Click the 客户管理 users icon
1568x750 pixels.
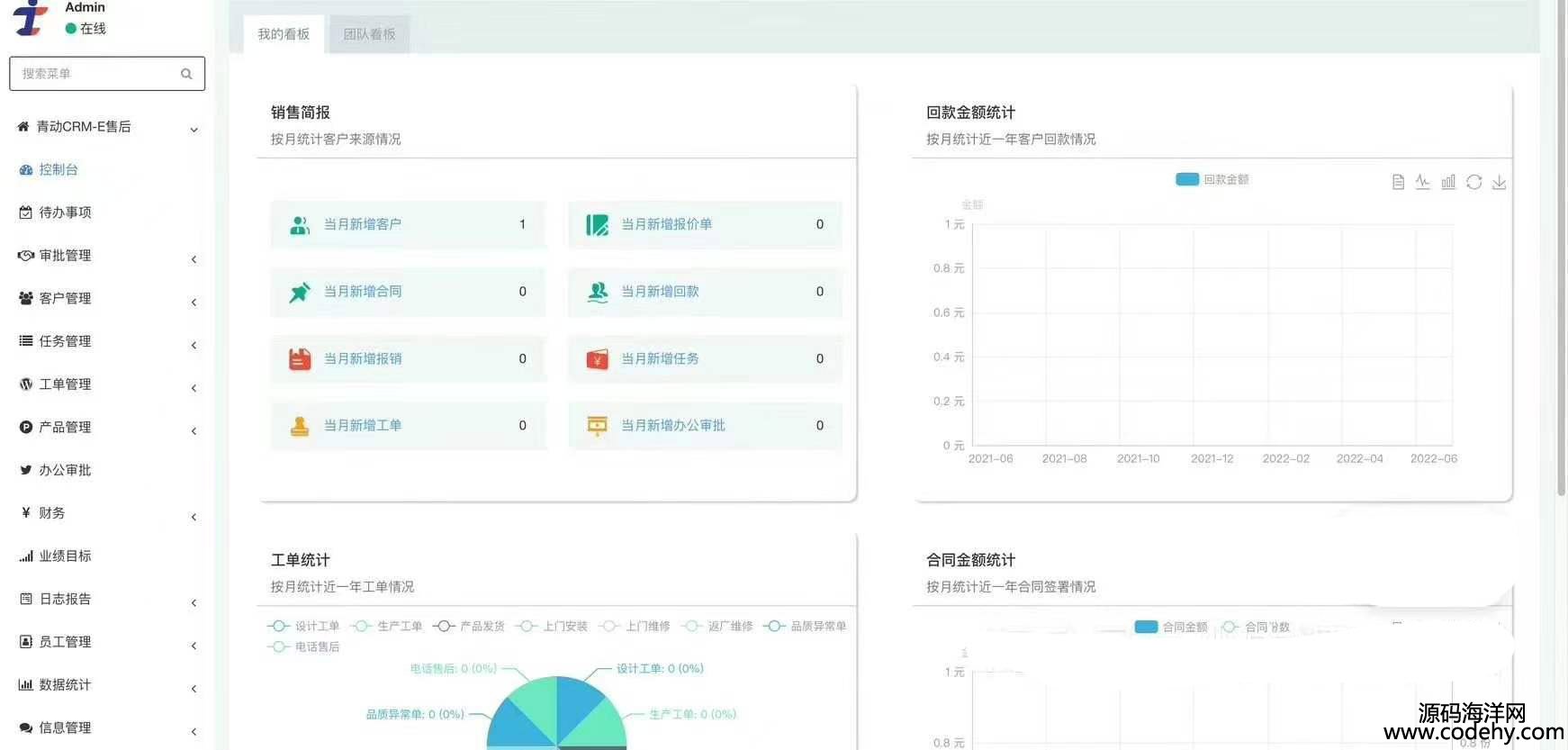pyautogui.click(x=26, y=298)
